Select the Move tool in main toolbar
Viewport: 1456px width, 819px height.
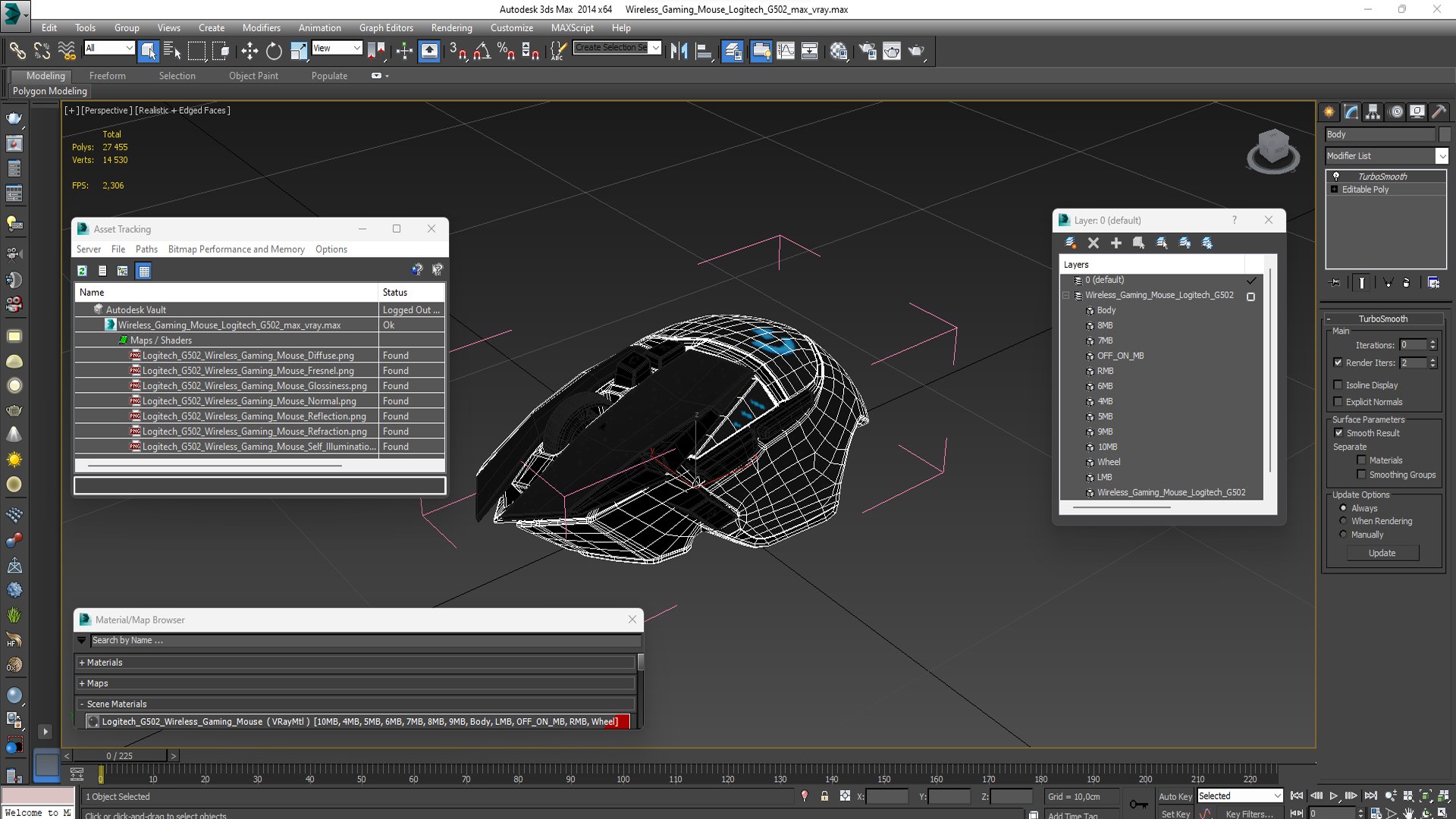tap(249, 51)
